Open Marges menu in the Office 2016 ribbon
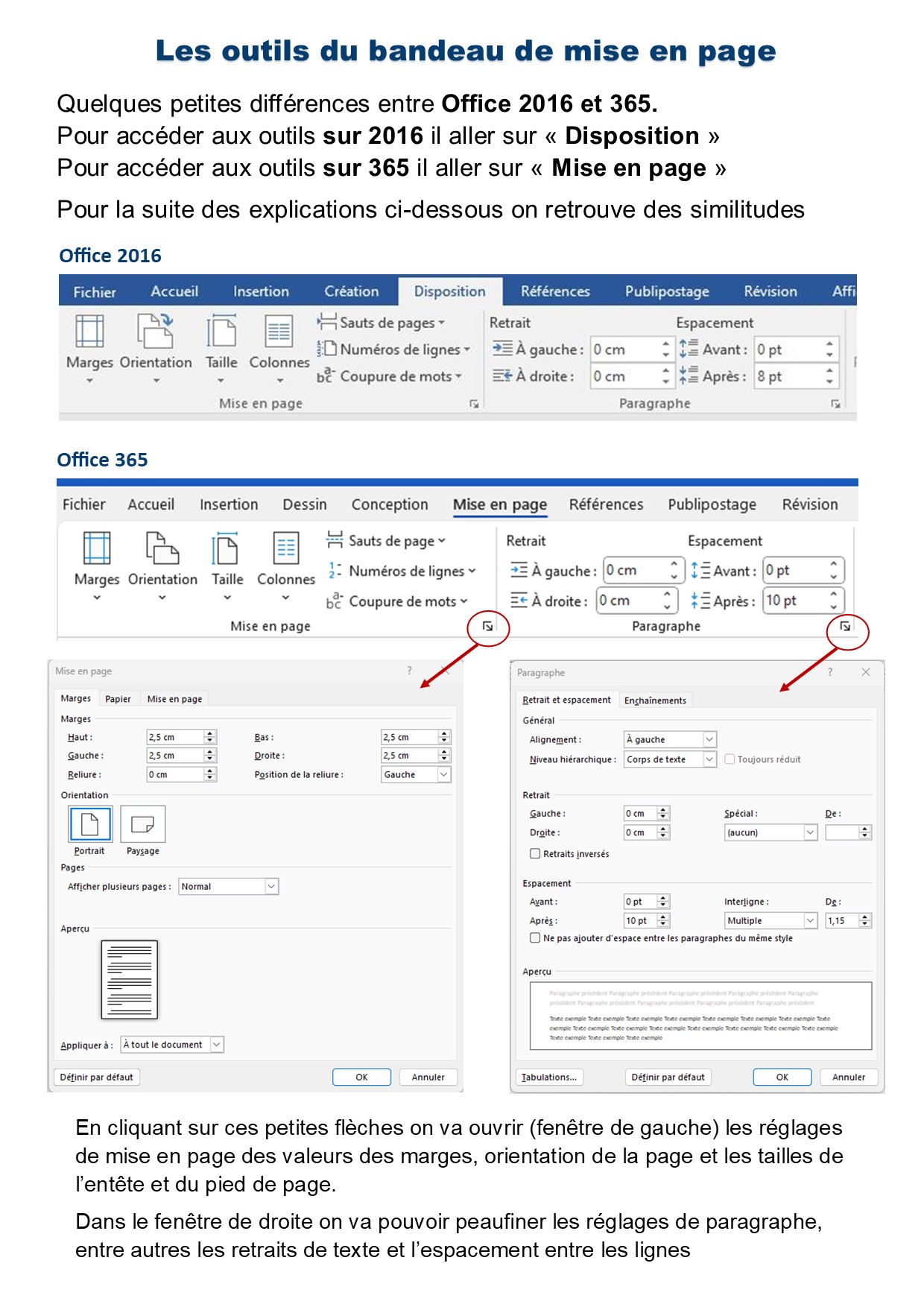The width and height of the screenshot is (924, 1307). click(x=89, y=347)
